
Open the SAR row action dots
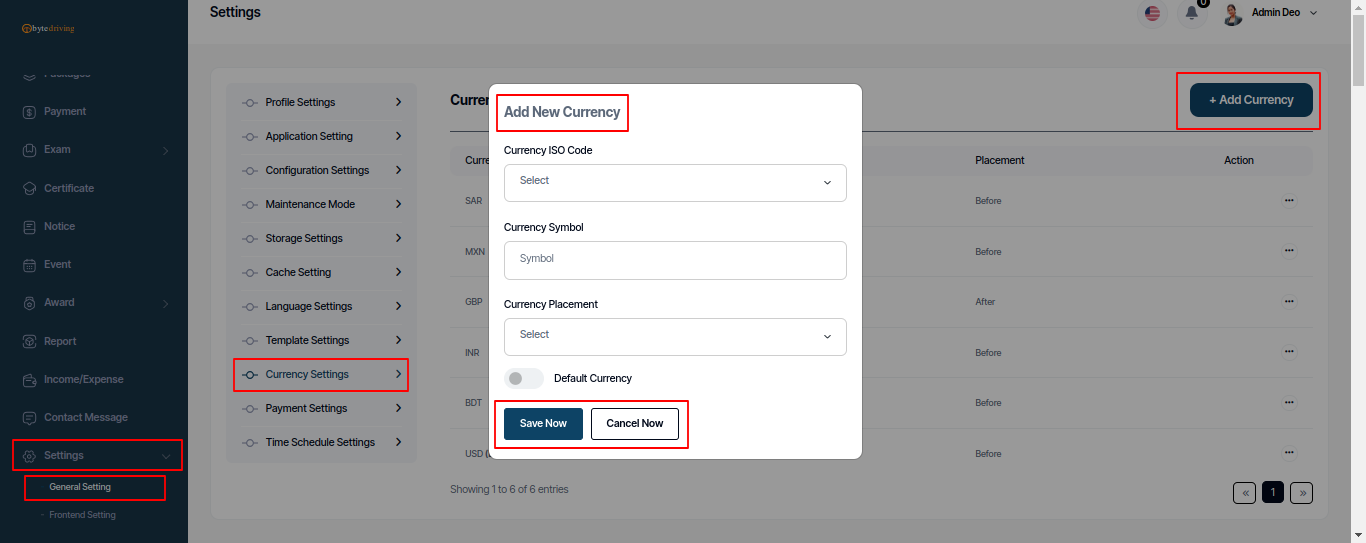click(x=1289, y=201)
